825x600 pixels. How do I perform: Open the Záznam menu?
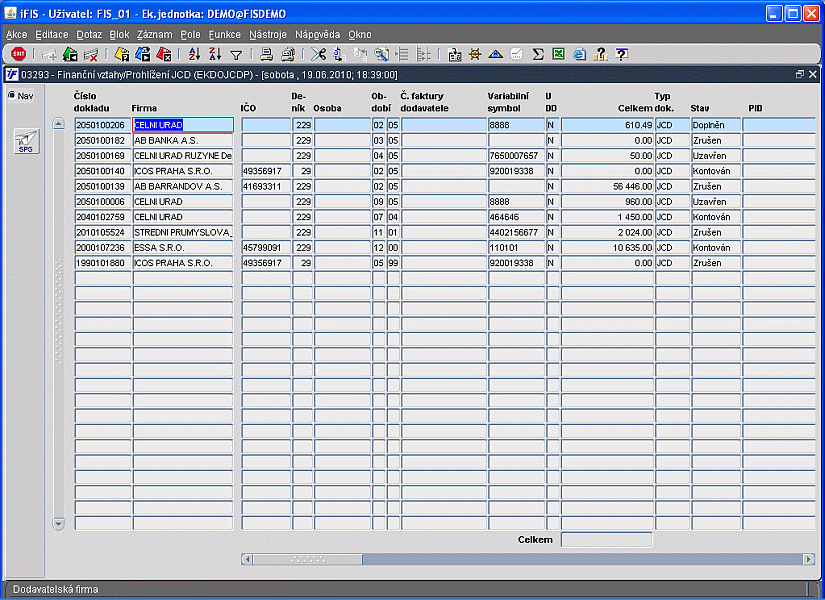[154, 34]
